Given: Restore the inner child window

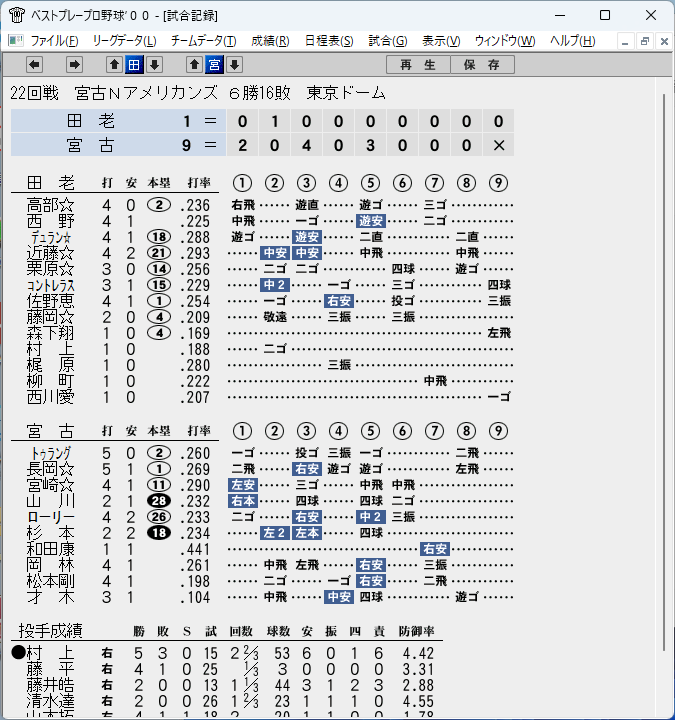Looking at the screenshot, I should tap(645, 42).
